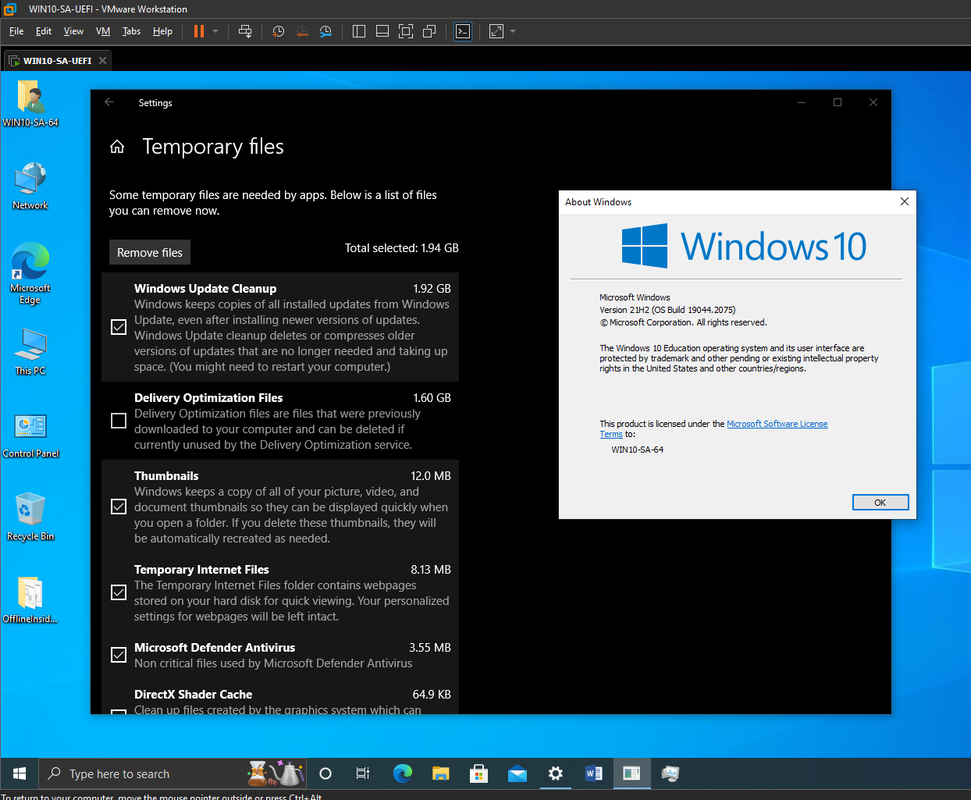Expand the stretch guest dropdown arrow
The height and width of the screenshot is (800, 971).
click(x=513, y=32)
